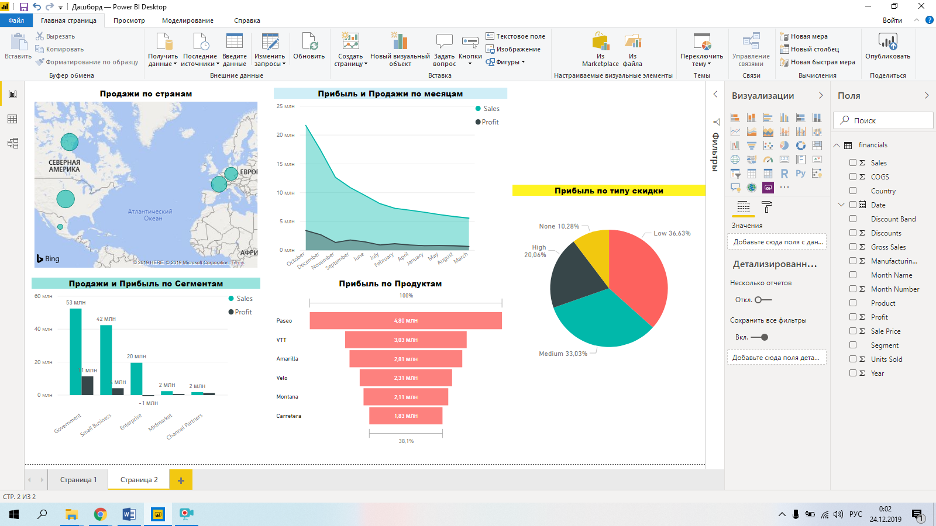The width and height of the screenshot is (936, 526).
Task: Select the Страница 2 tab
Action: [138, 479]
